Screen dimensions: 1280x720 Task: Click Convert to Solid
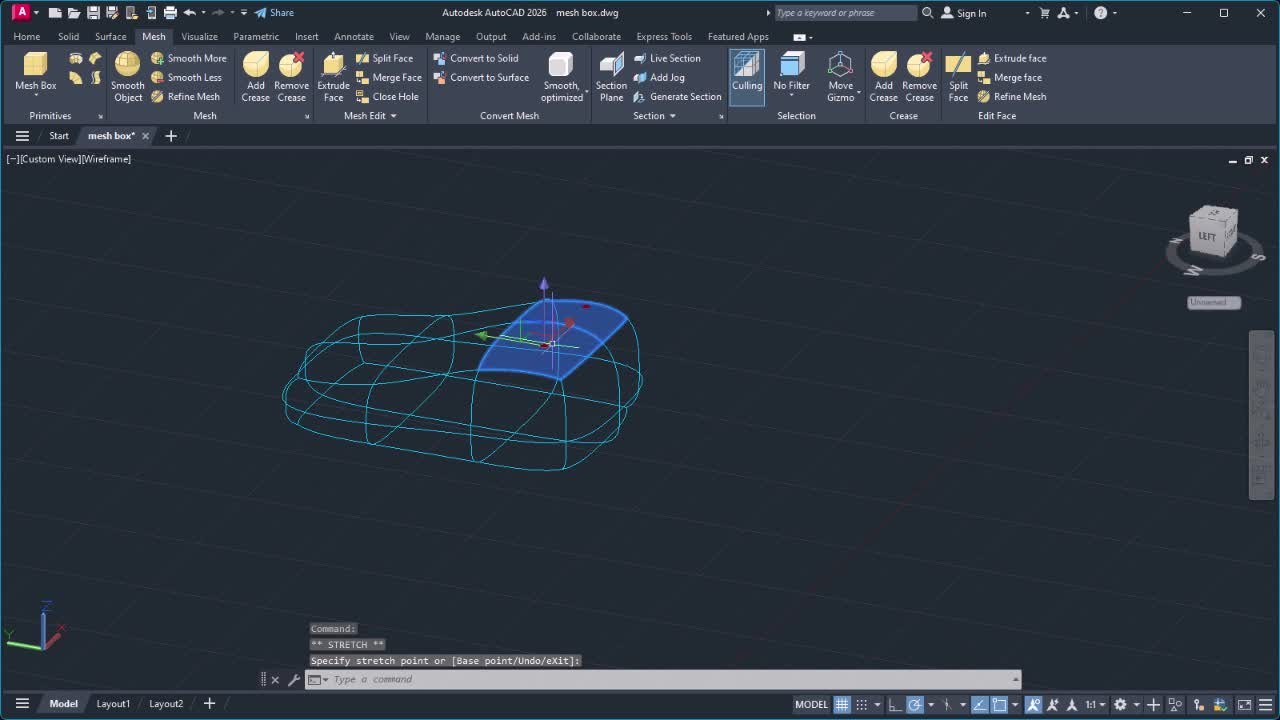pyautogui.click(x=476, y=58)
